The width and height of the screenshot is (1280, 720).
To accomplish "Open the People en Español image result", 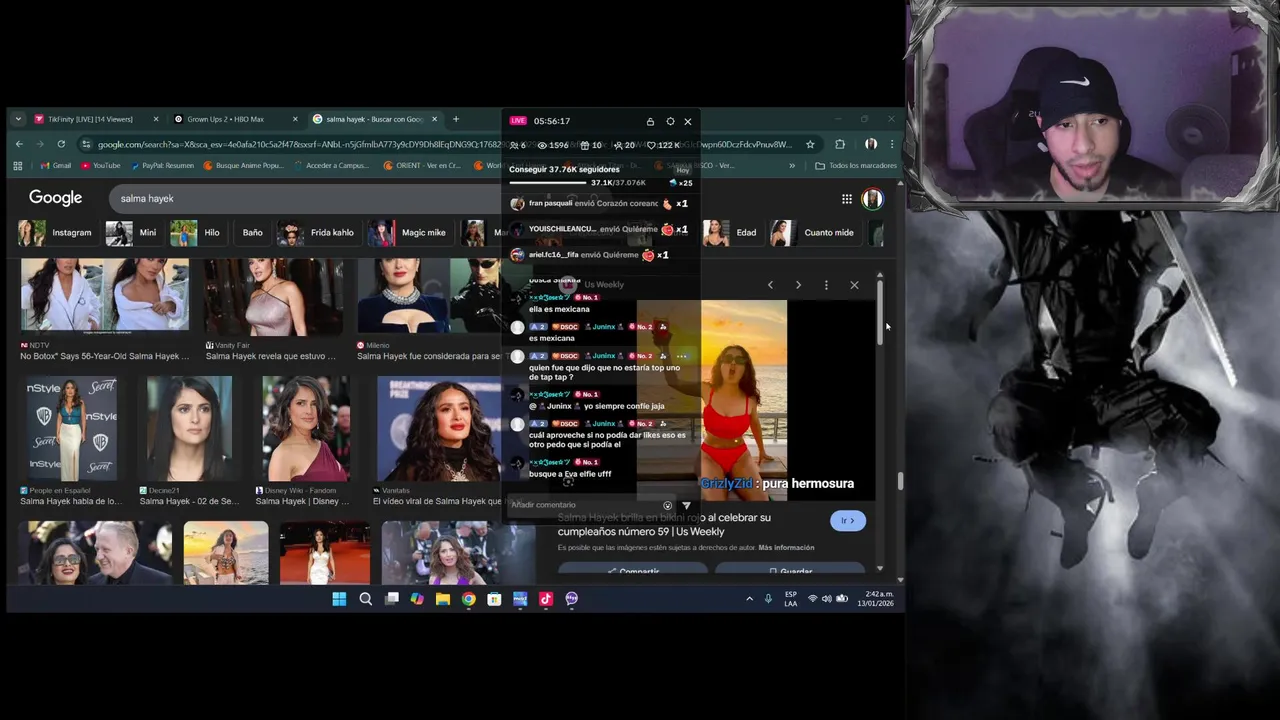I will [x=71, y=441].
